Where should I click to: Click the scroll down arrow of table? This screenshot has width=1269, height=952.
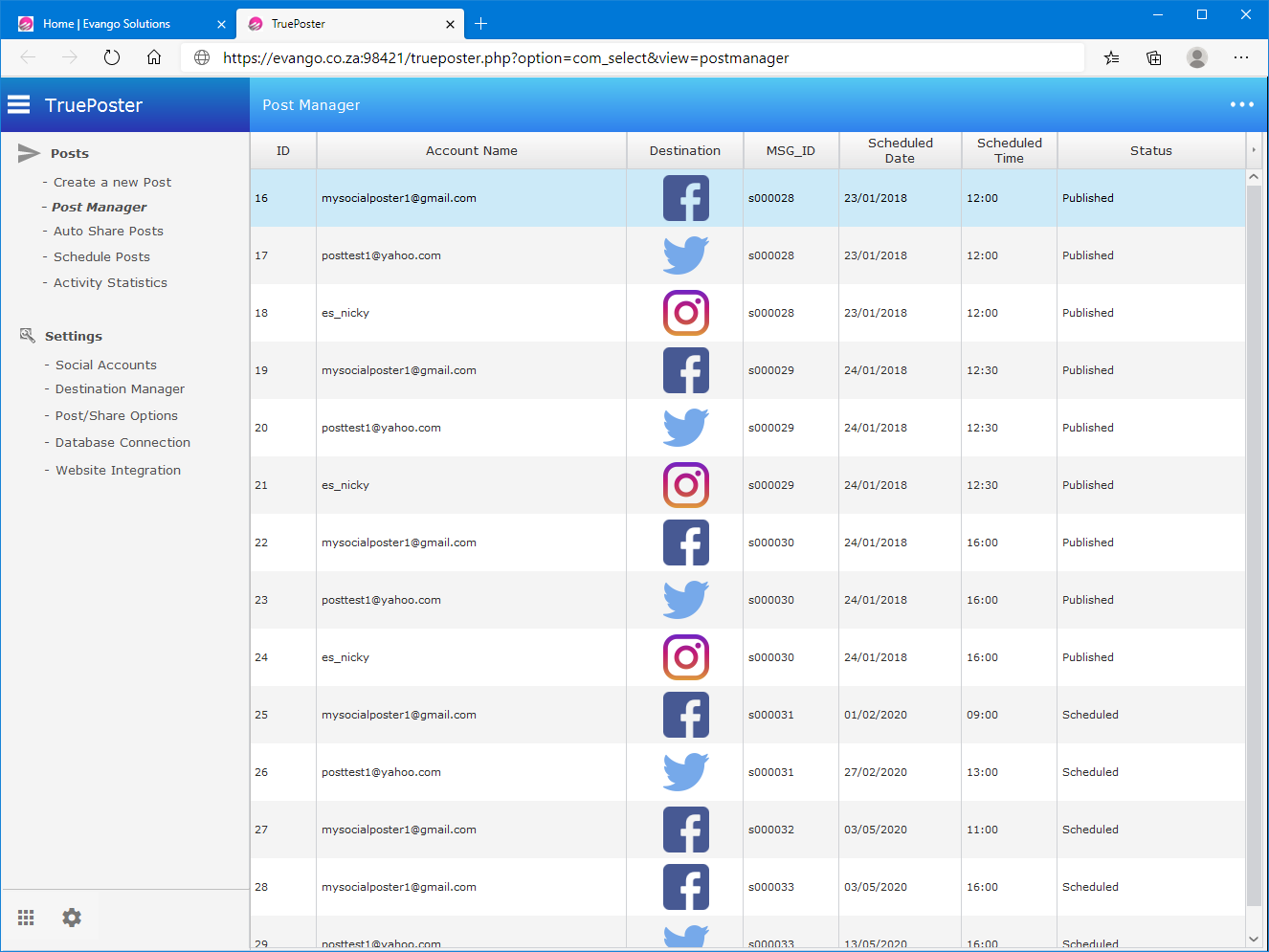[x=1253, y=939]
